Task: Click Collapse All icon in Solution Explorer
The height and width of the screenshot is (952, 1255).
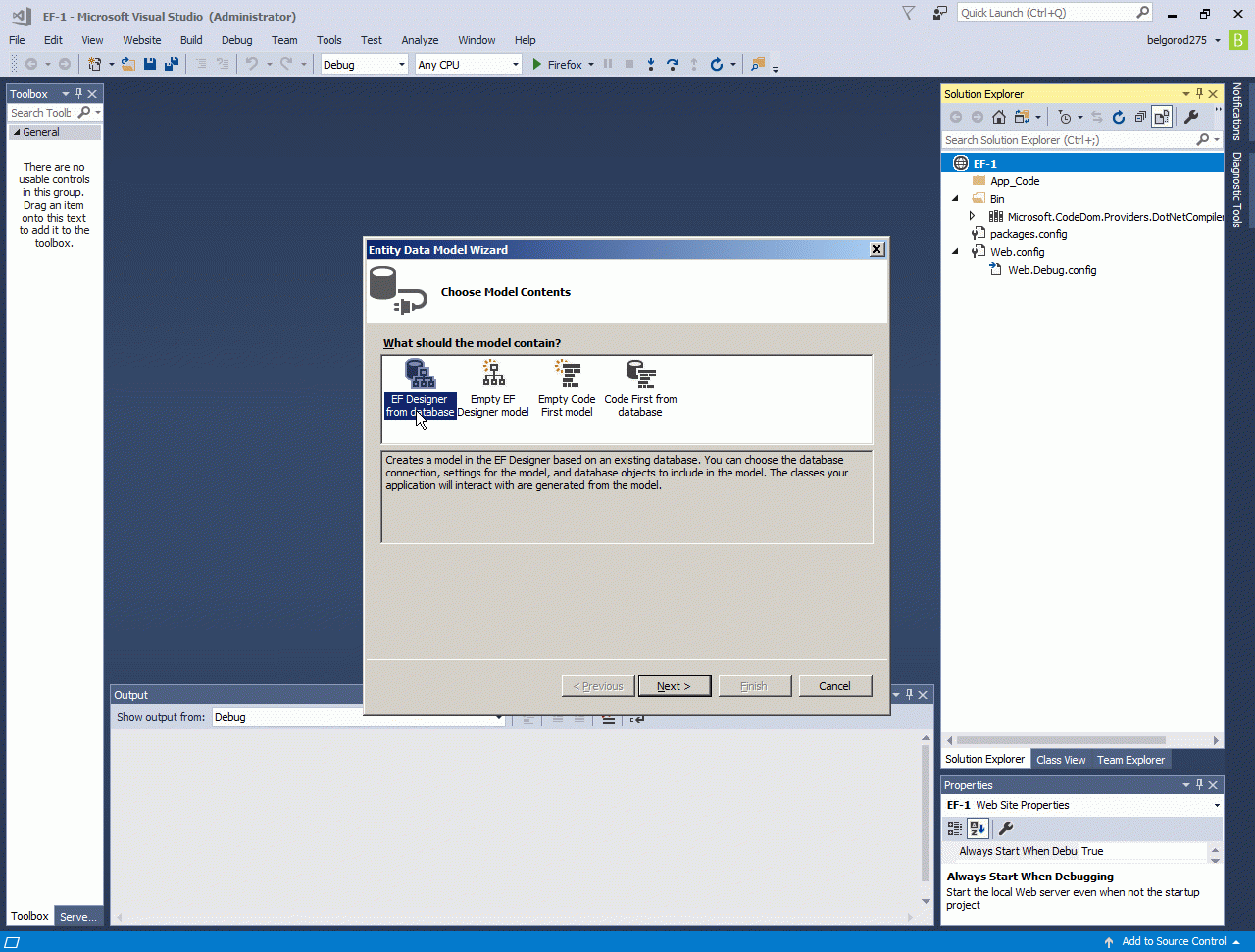Action: click(x=1140, y=117)
